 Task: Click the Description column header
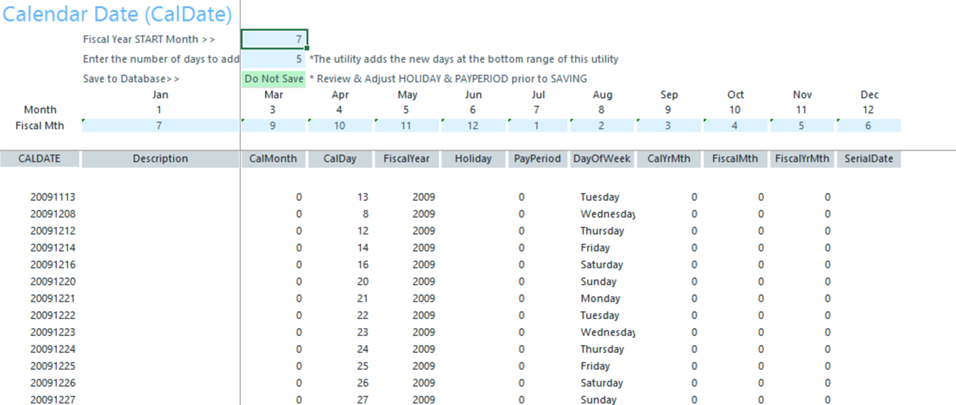(x=160, y=158)
